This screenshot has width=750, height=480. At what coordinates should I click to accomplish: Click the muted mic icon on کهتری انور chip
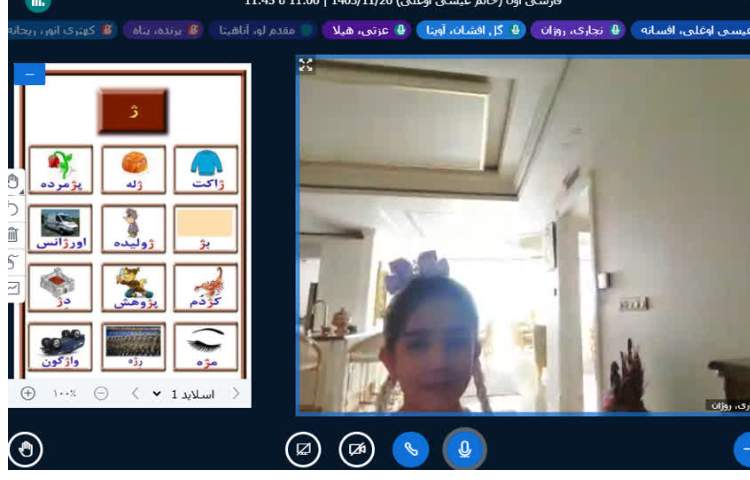(x=107, y=30)
